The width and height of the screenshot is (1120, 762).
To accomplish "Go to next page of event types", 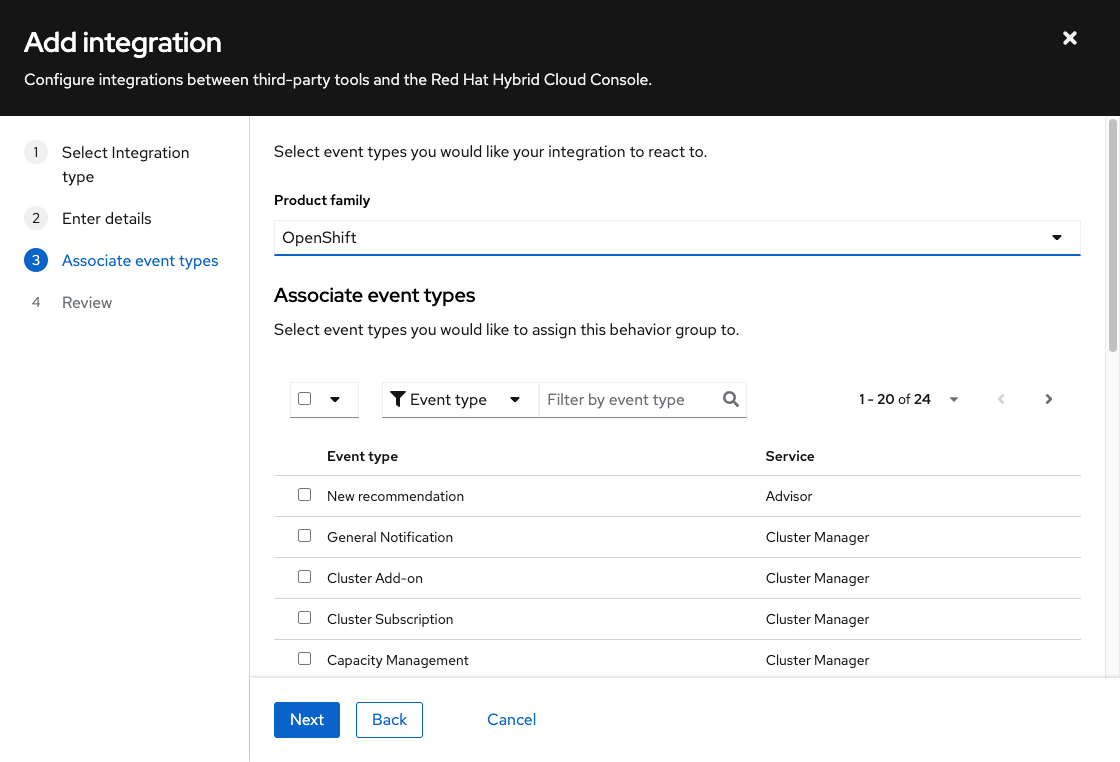I will click(x=1049, y=399).
